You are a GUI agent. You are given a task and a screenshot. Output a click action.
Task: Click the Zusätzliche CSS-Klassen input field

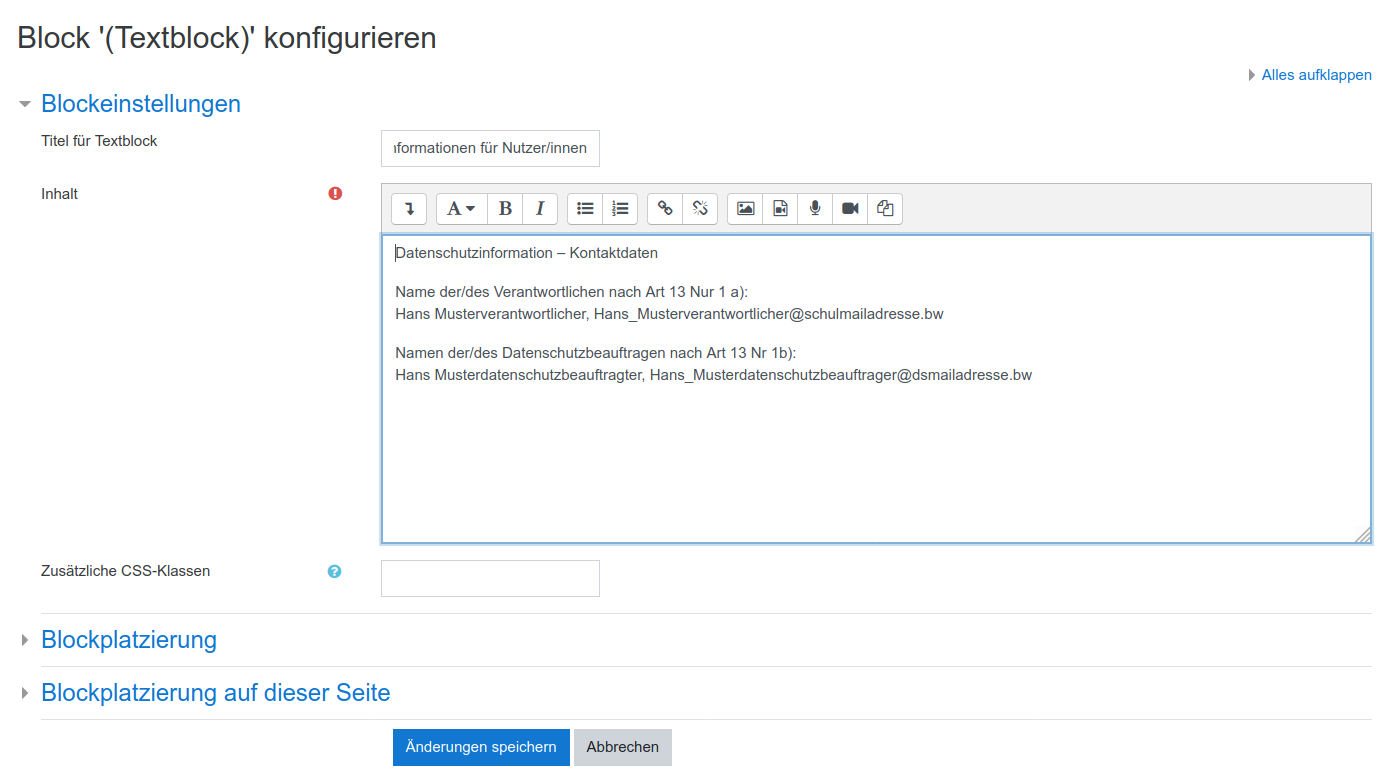click(x=490, y=578)
